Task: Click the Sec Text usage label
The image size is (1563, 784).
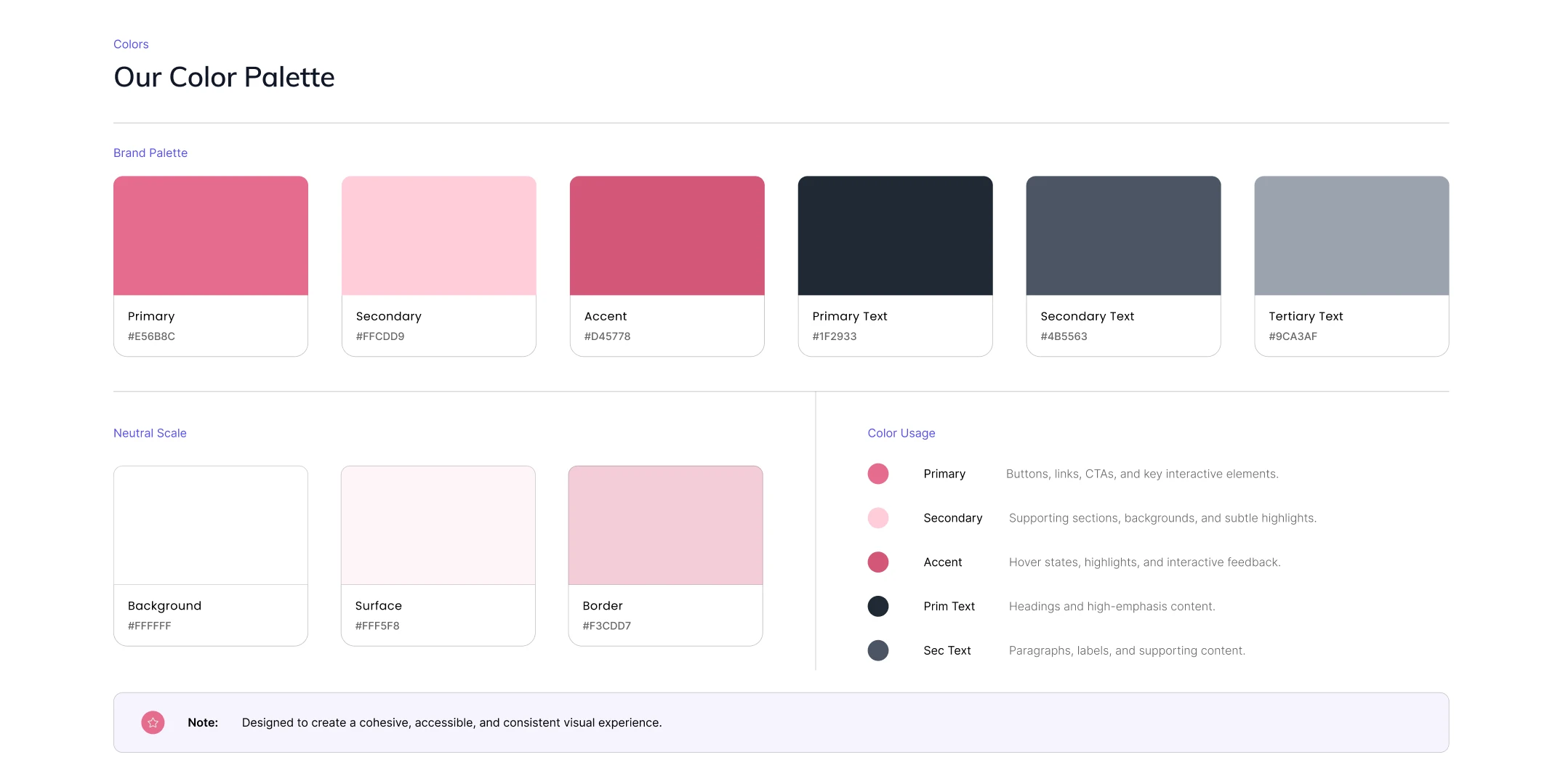Action: tap(947, 650)
